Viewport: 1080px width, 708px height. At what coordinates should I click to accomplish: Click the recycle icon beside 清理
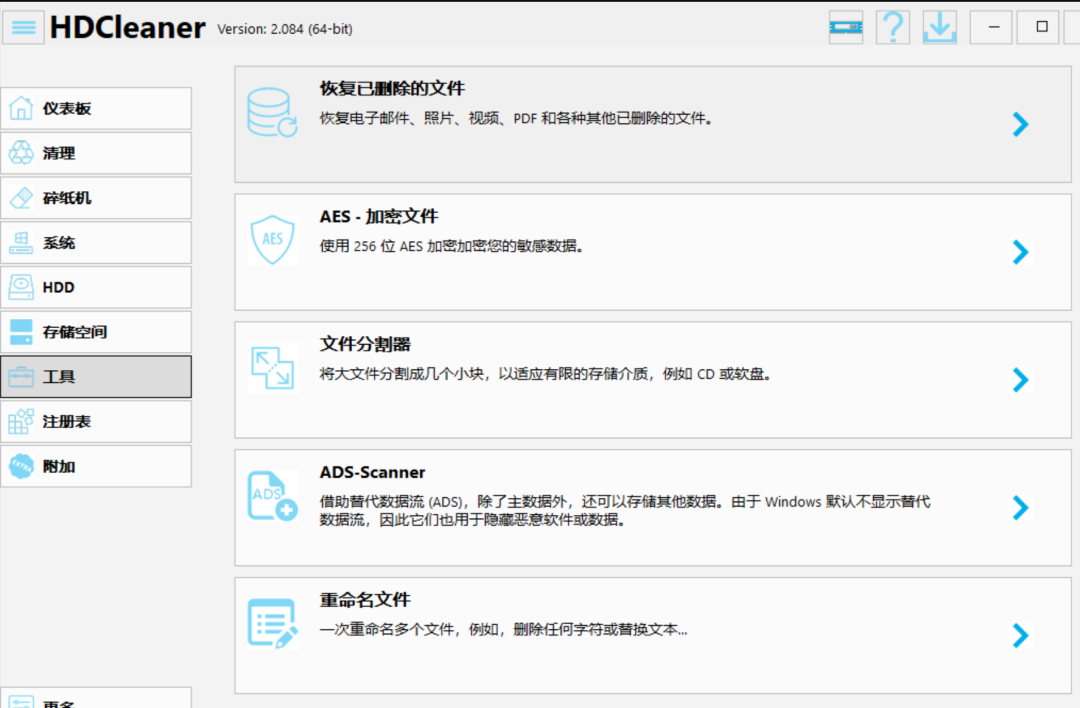tap(21, 153)
